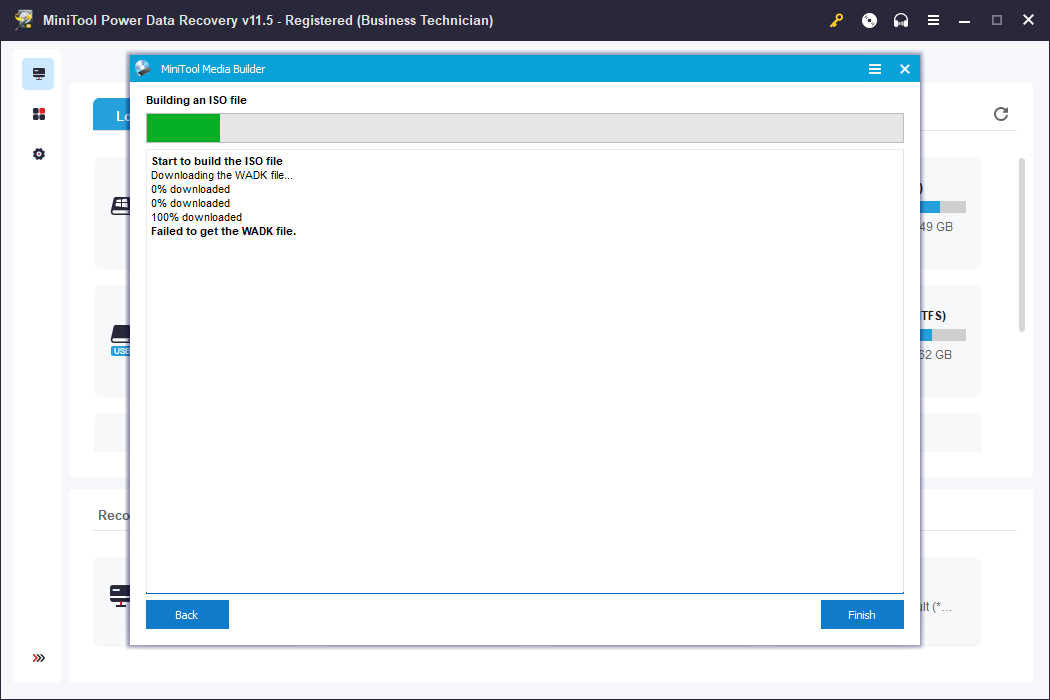Select the '100% downloaded' log line
This screenshot has width=1050, height=700.
coord(196,217)
